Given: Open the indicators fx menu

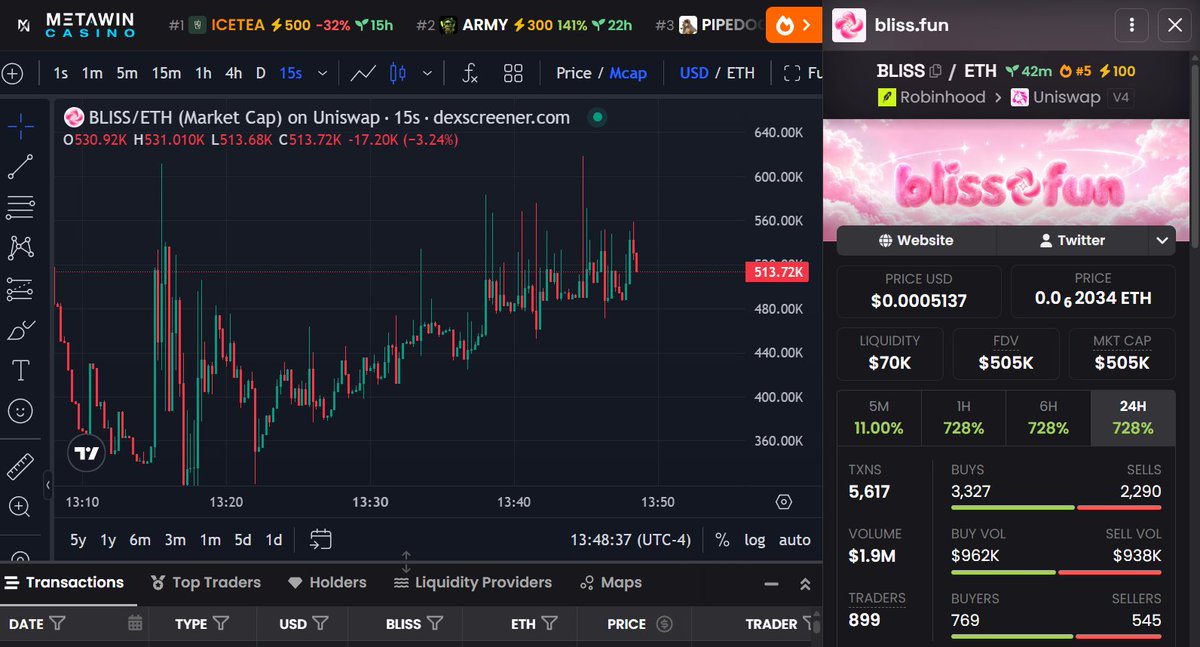Looking at the screenshot, I should click(x=470, y=73).
